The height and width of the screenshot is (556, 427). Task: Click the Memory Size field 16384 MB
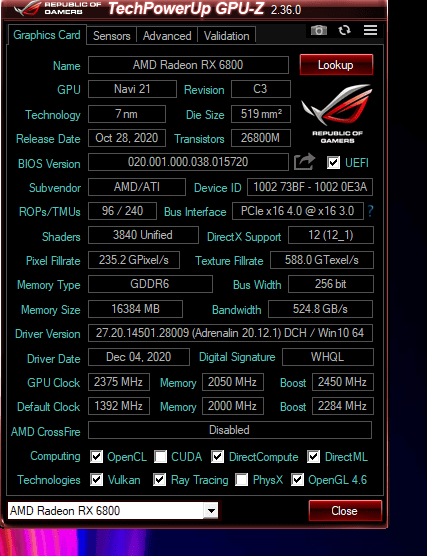point(135,309)
